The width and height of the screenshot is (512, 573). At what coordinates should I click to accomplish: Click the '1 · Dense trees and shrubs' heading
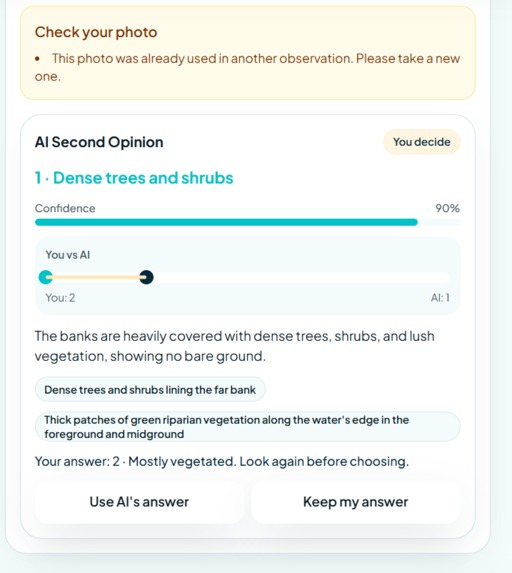pos(134,178)
